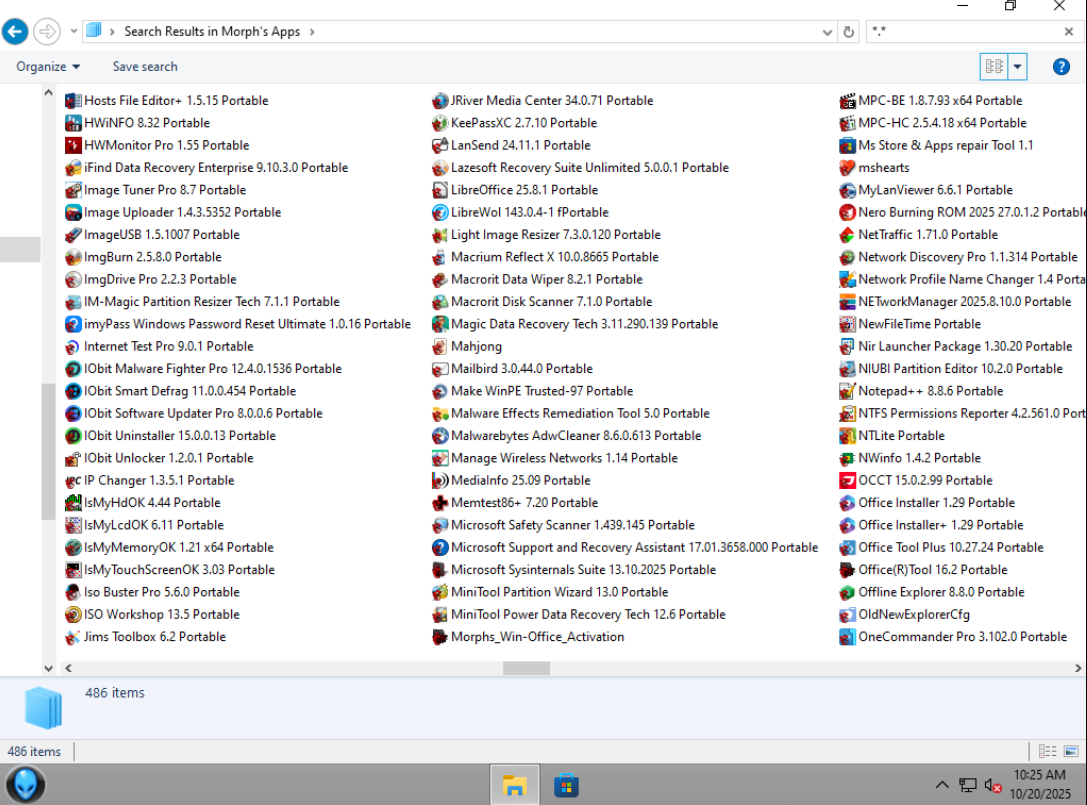Click the IsMyHdOK 4.44 Portable icon
The height and width of the screenshot is (805, 1087).
point(73,503)
